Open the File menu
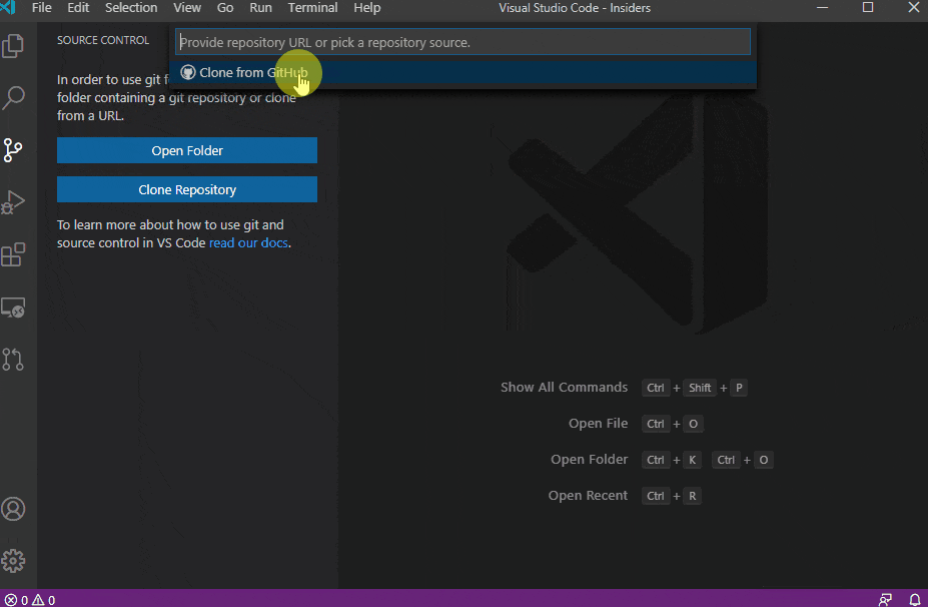928x607 pixels. coord(41,8)
